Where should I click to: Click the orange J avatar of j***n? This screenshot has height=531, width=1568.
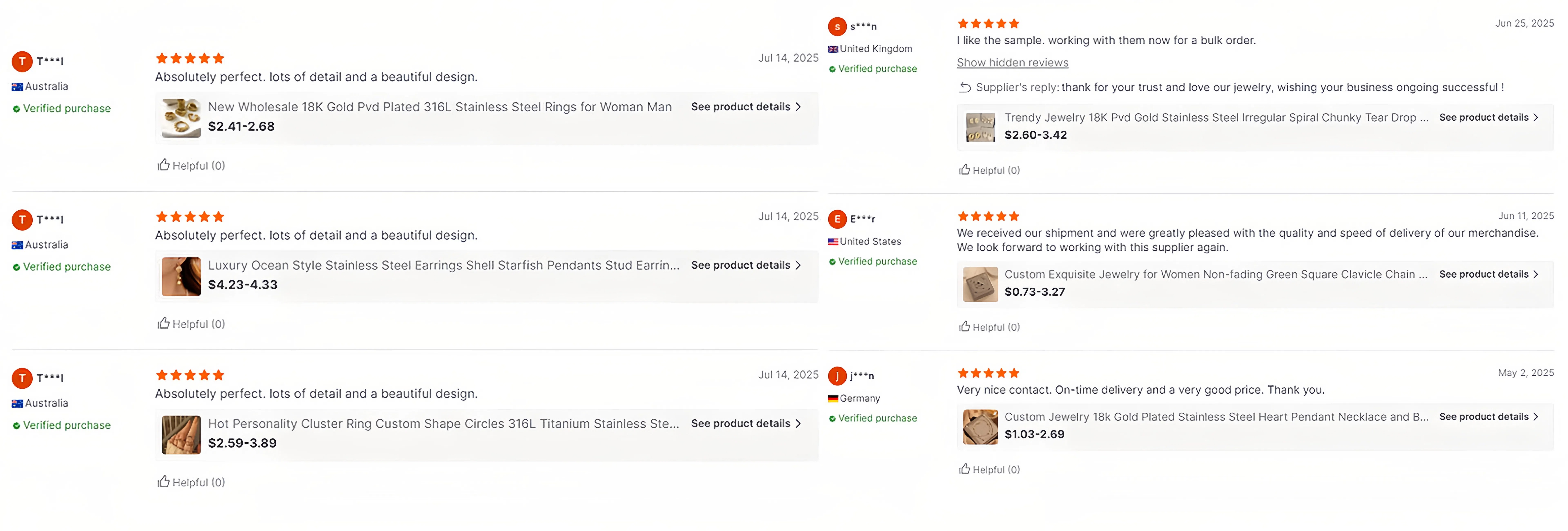coord(837,376)
